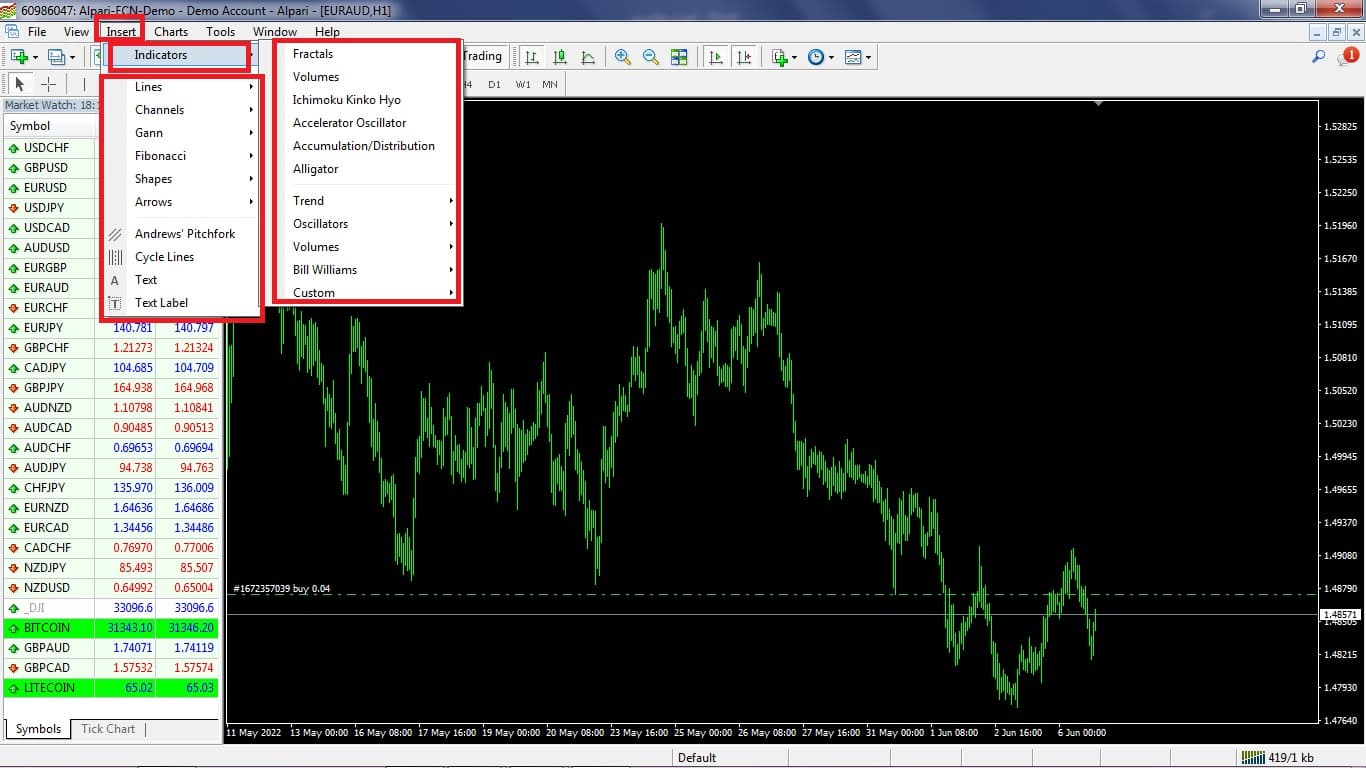Click the Andrews' Pitchfork menu icon
The height and width of the screenshot is (768, 1366).
[x=115, y=234]
